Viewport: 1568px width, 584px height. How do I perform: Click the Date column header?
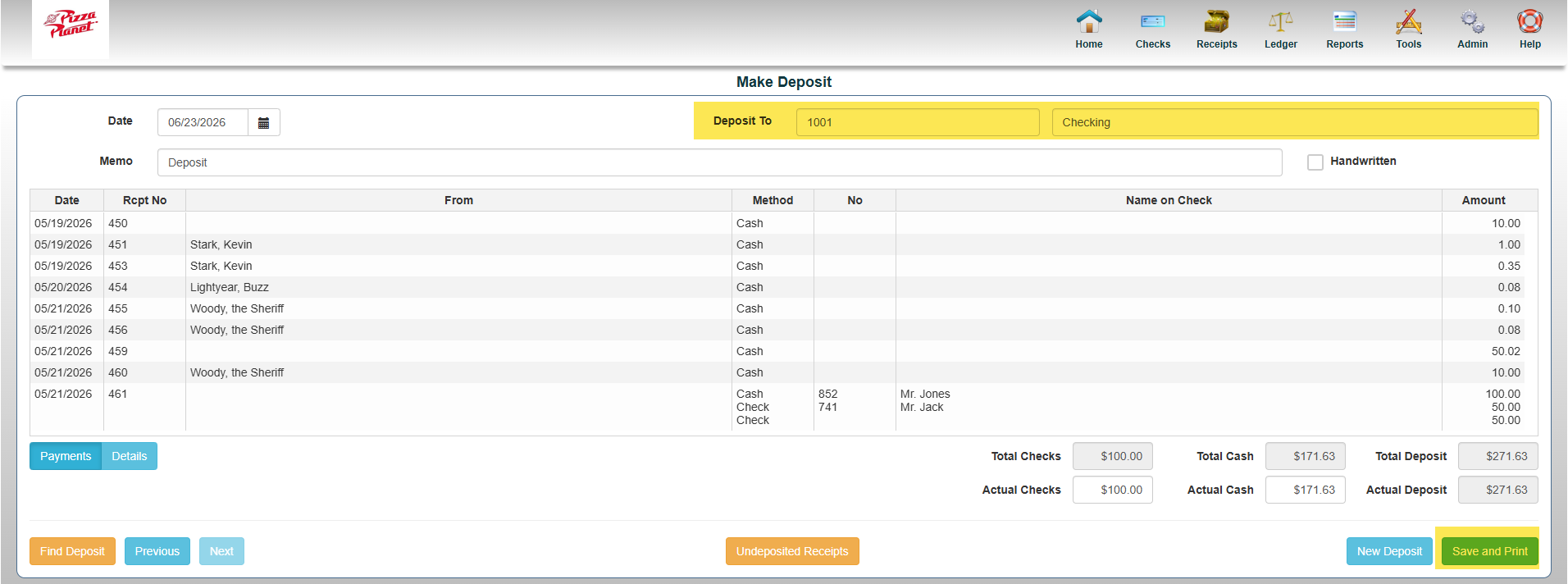67,200
